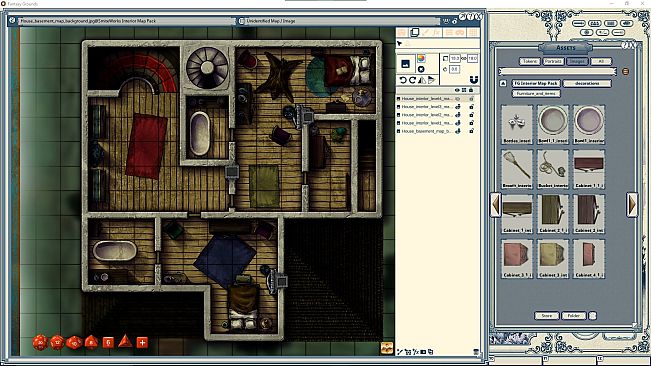Click the decorations folder breadcrumb
This screenshot has height=366, width=651.
tap(587, 83)
